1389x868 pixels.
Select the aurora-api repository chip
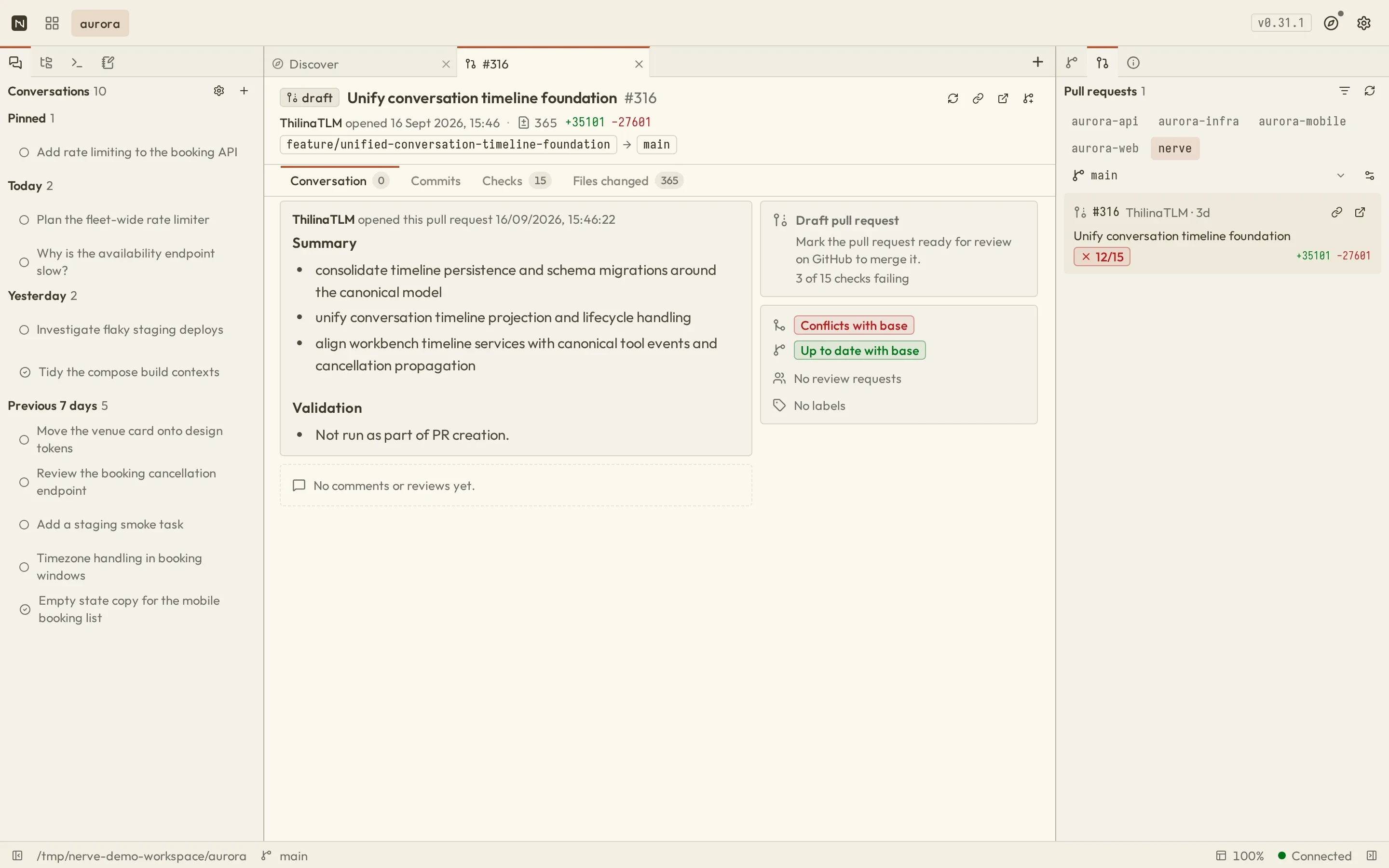1105,122
